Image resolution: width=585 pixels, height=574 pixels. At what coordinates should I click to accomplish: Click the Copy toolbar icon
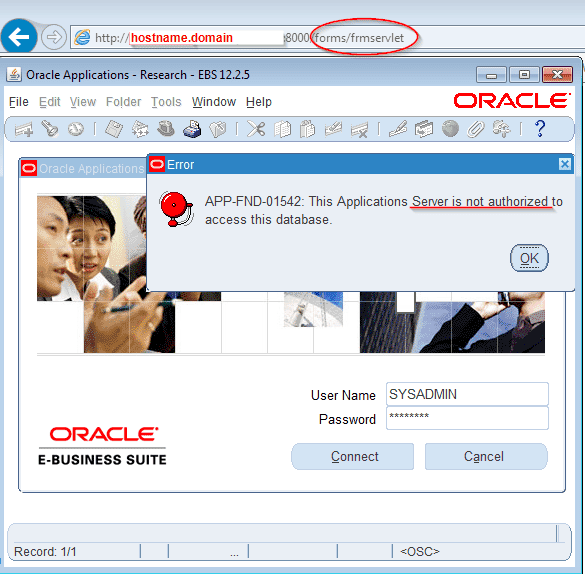pyautogui.click(x=282, y=129)
